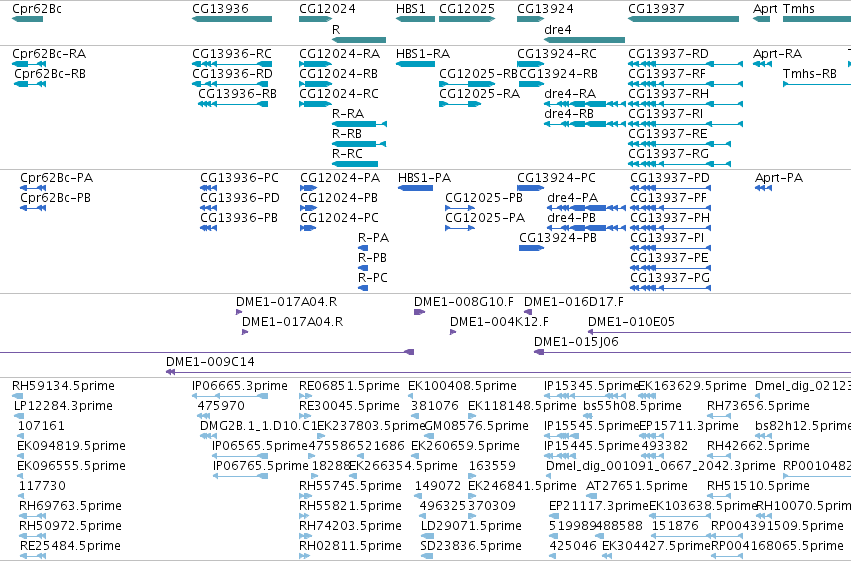The width and height of the screenshot is (851, 561).
Task: Click the HBS1-RA transcript bar
Action: pos(415,64)
